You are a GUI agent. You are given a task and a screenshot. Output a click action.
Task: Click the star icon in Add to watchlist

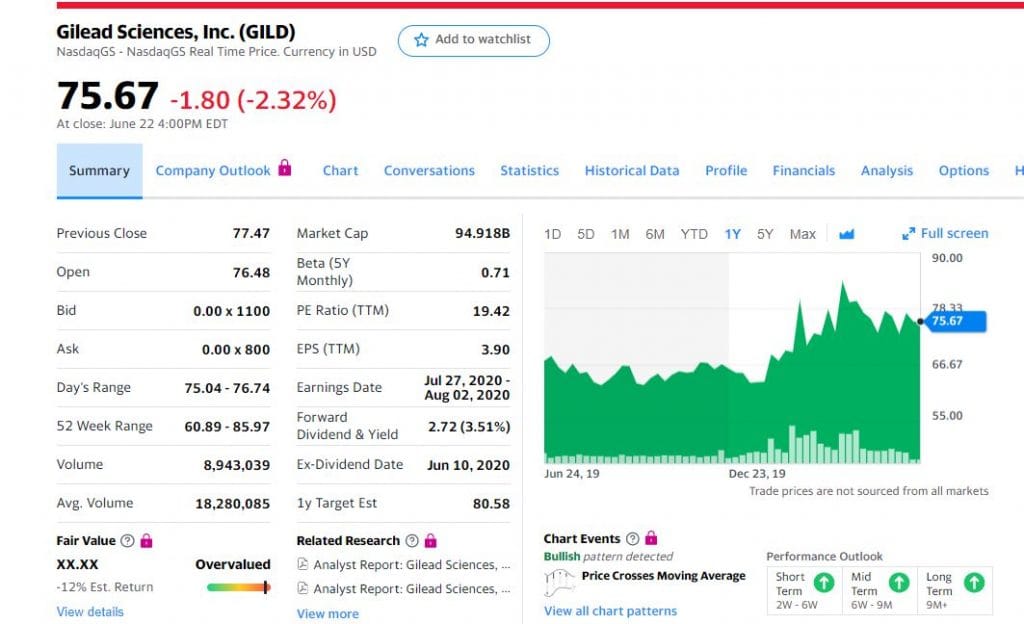coord(421,40)
